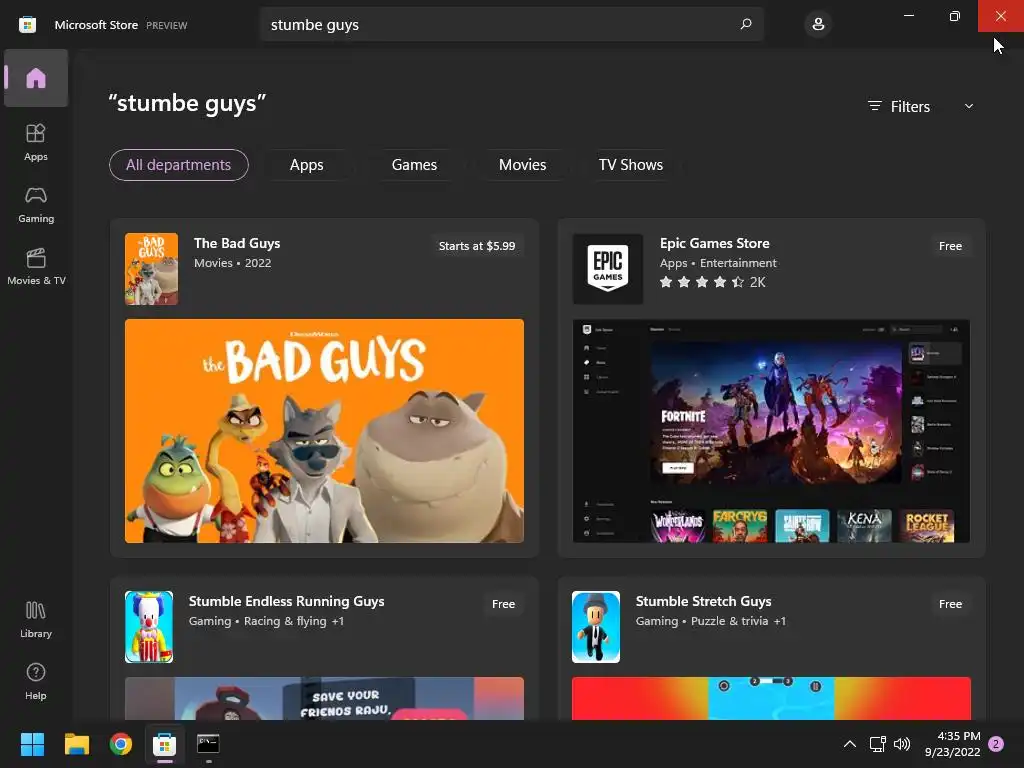Click the Epic Games logo icon
Screen dimensions: 1024x768
pyautogui.click(x=608, y=269)
